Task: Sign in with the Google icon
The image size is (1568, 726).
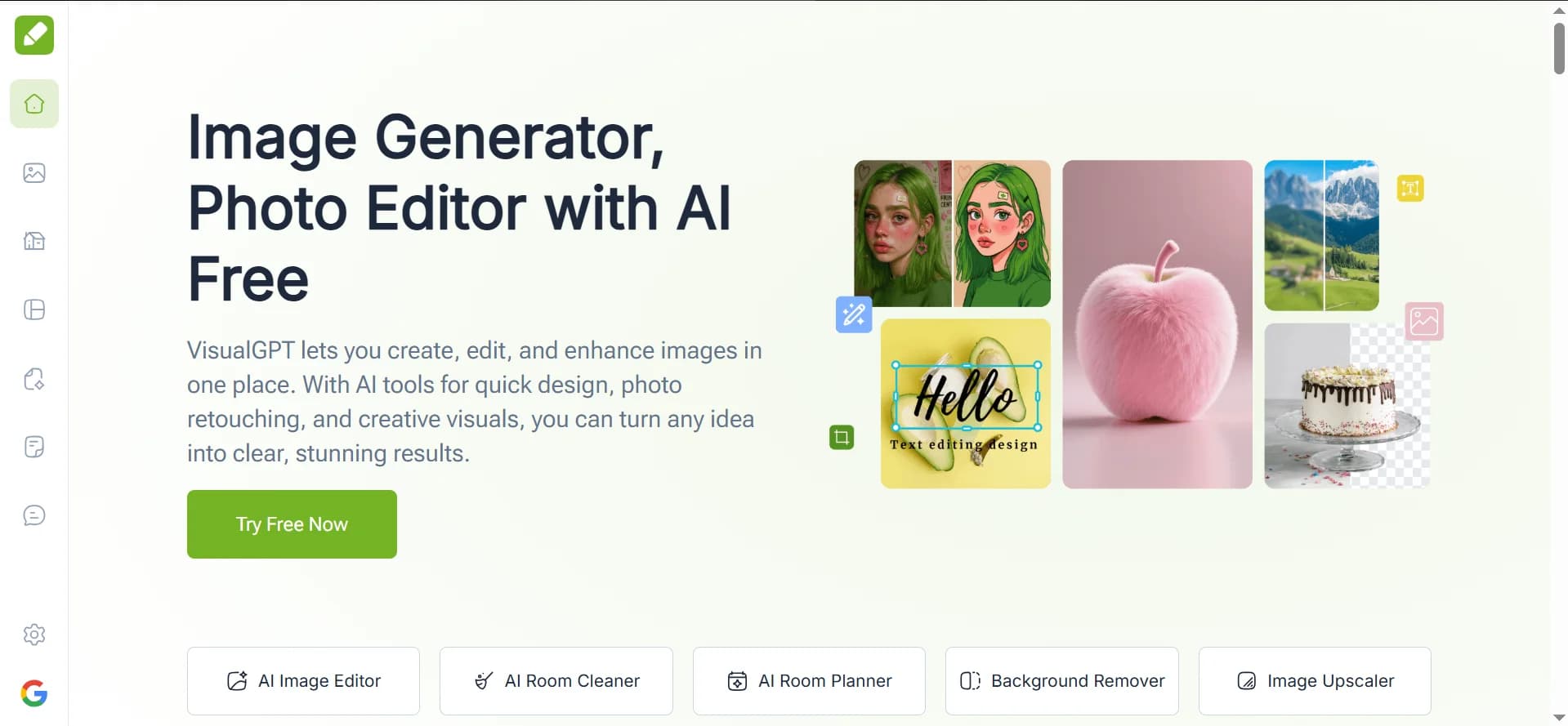Action: click(34, 693)
